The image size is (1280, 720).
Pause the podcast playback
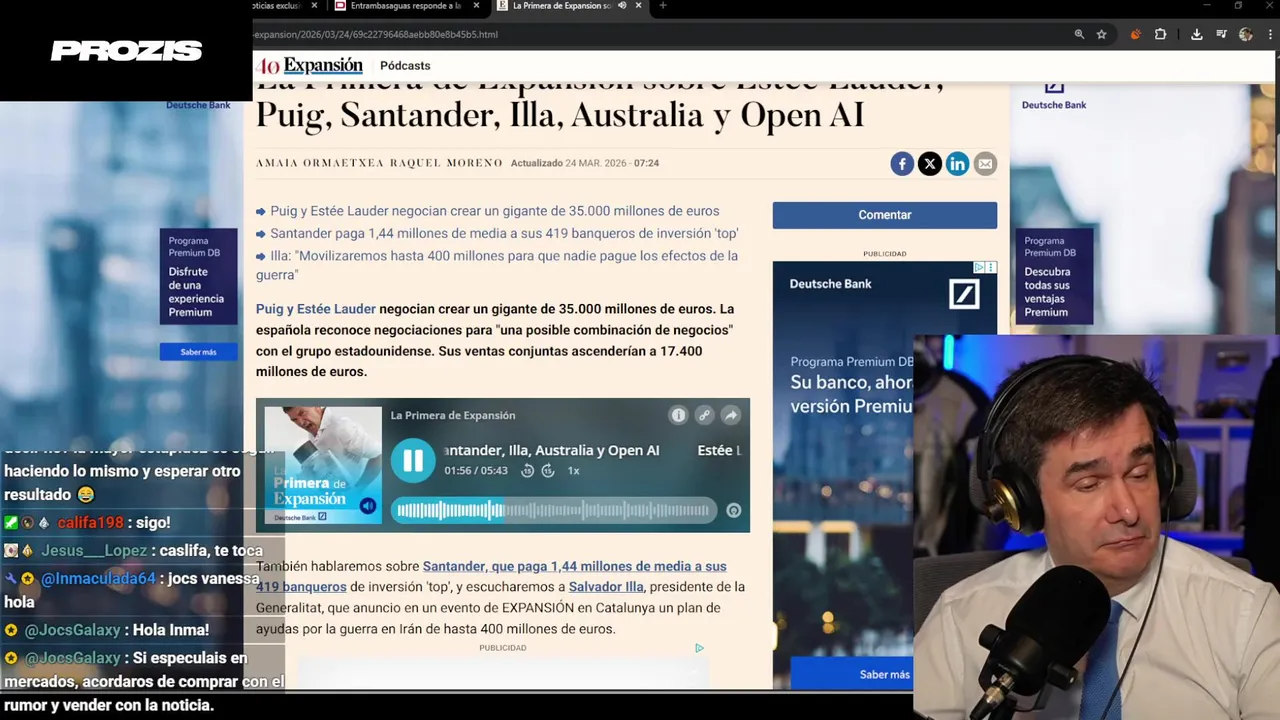coord(413,461)
